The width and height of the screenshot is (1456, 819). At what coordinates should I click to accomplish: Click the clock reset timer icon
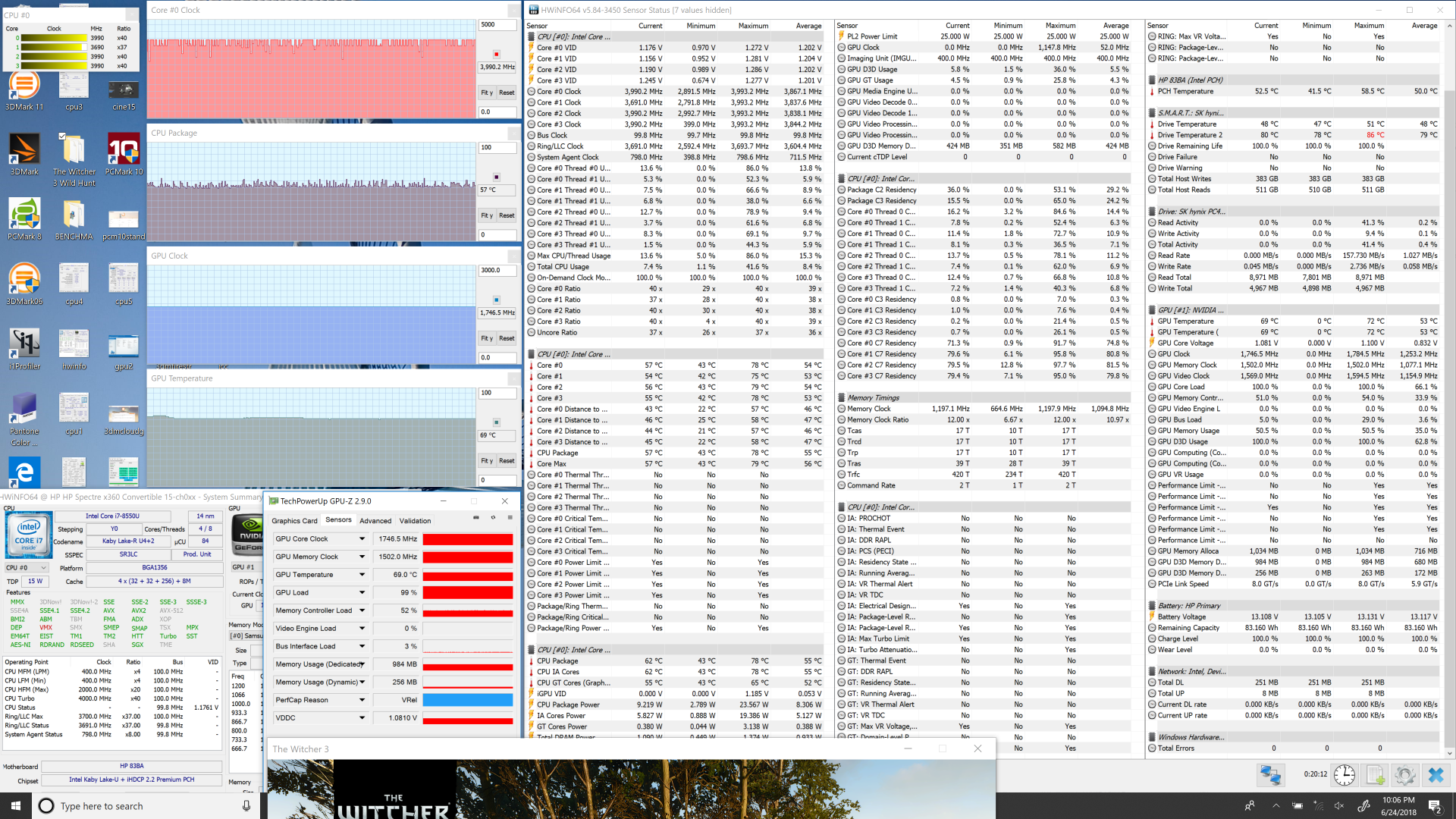click(x=1344, y=774)
